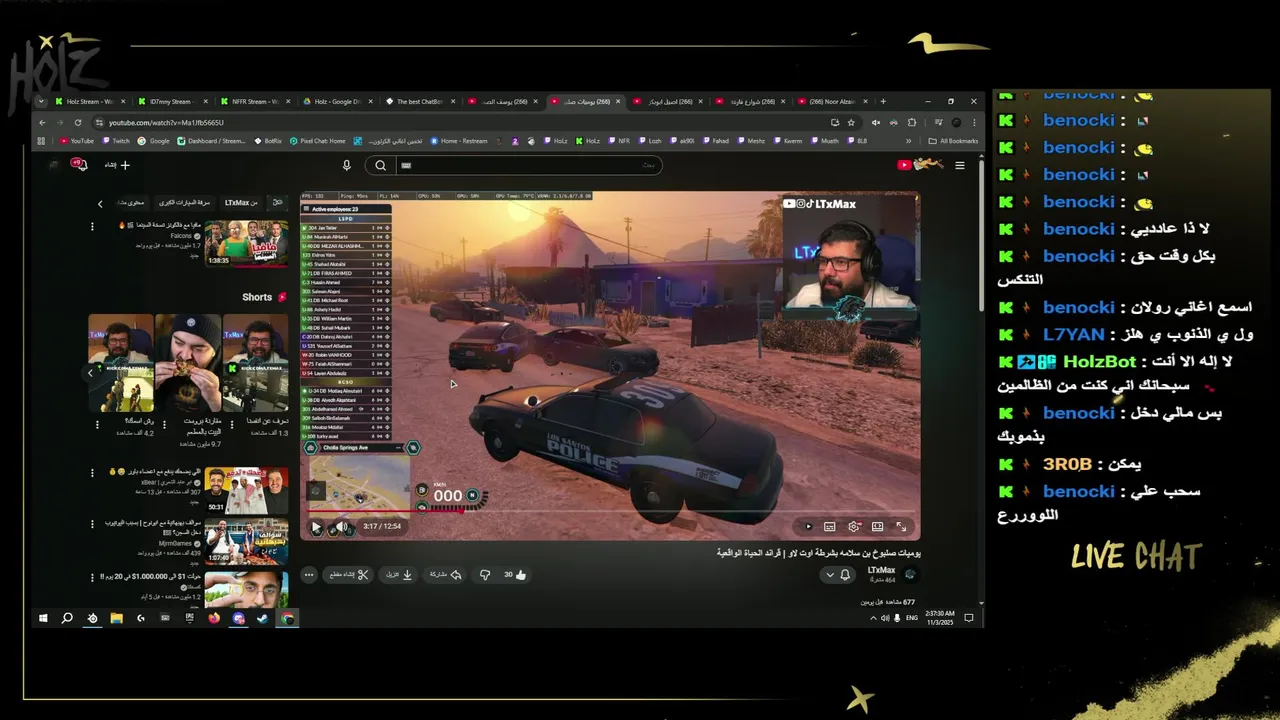
Task: Open the 50:31 xBear video thumbnail
Action: 246,490
